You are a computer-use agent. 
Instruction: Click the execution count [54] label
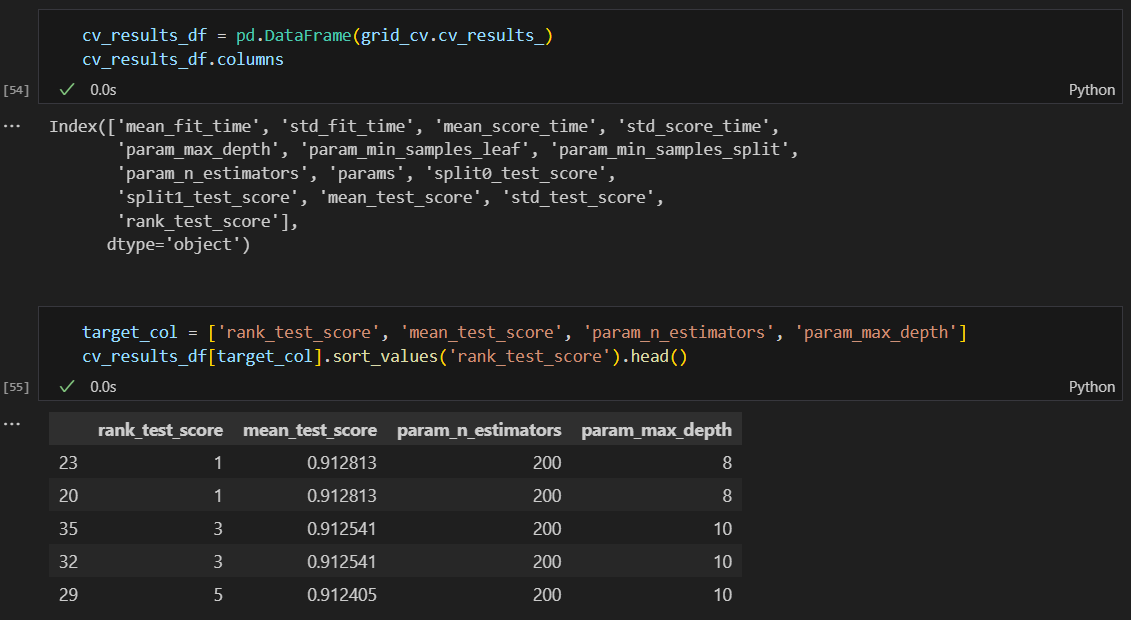pyautogui.click(x=16, y=89)
